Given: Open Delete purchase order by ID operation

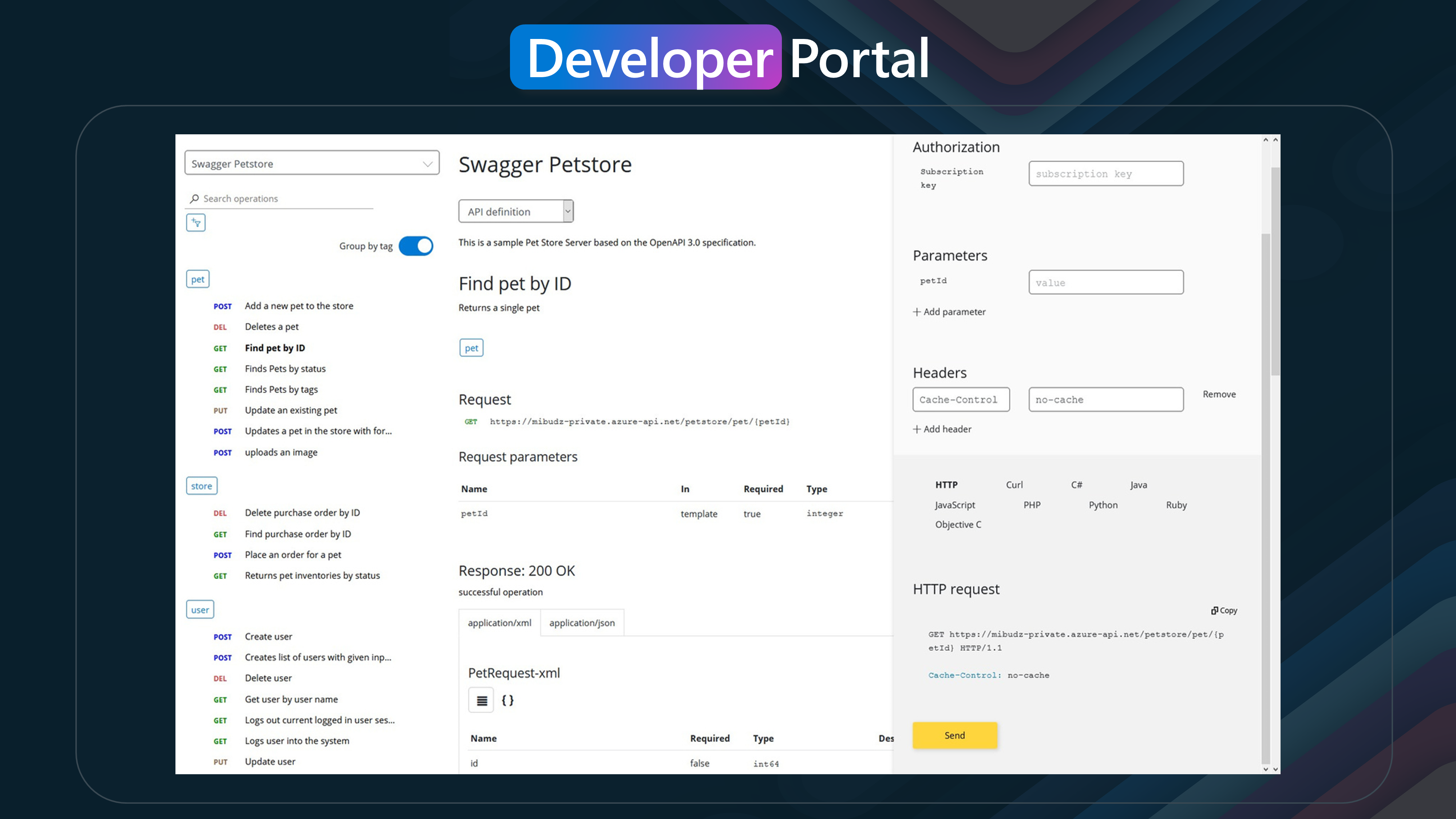Looking at the screenshot, I should pos(302,513).
